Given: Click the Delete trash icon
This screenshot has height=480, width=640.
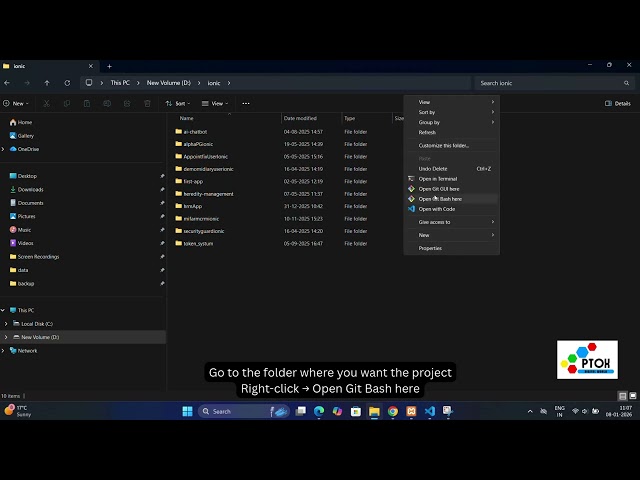Looking at the screenshot, I should [147, 104].
